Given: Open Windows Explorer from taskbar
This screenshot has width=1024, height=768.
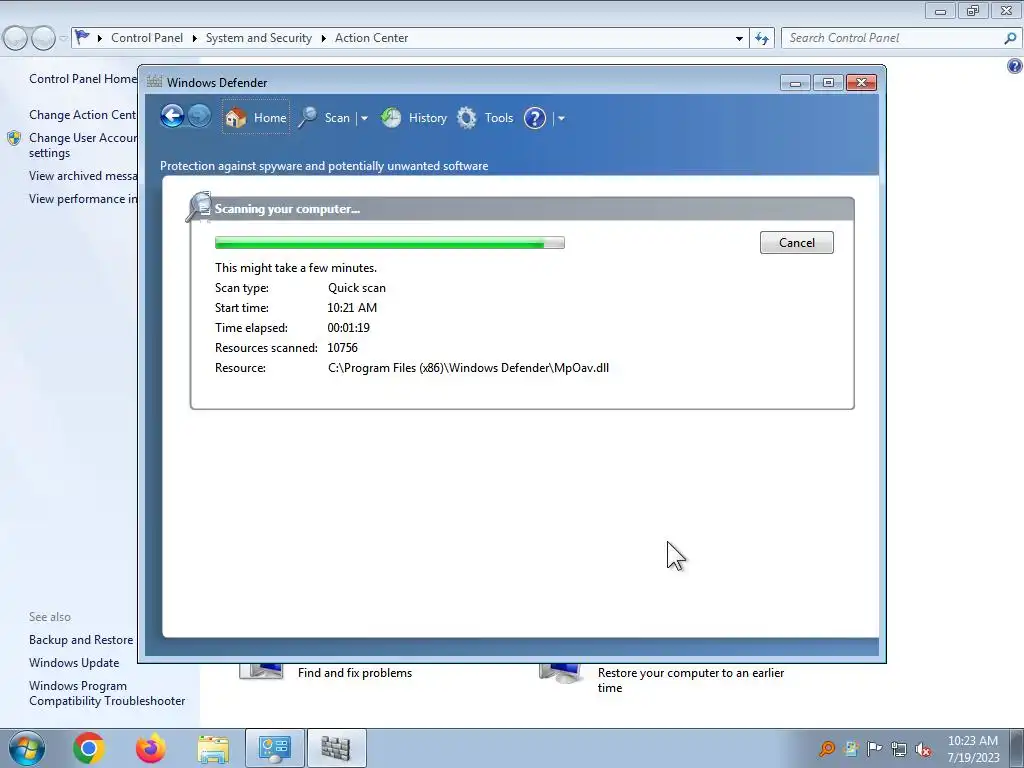Looking at the screenshot, I should 213,749.
